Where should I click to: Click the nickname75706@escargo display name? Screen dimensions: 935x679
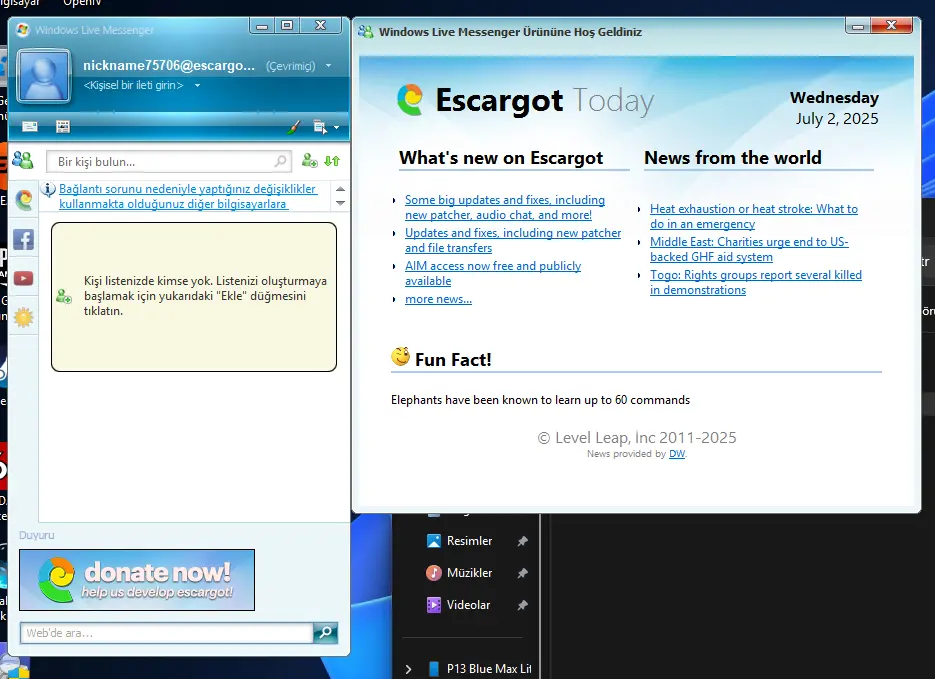(x=169, y=66)
